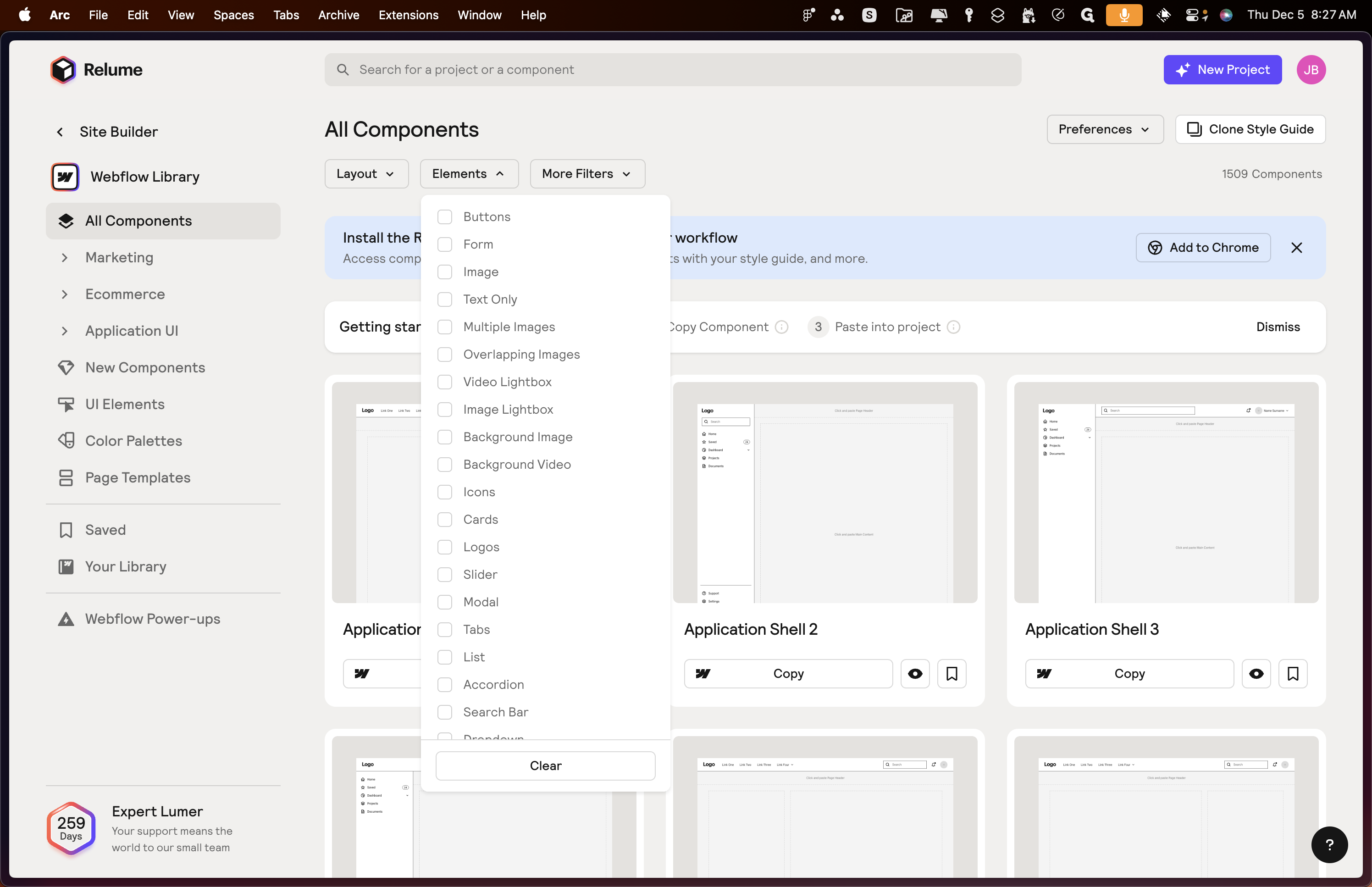Viewport: 1372px width, 887px height.
Task: Open the Layout filter dropdown
Action: coord(366,174)
